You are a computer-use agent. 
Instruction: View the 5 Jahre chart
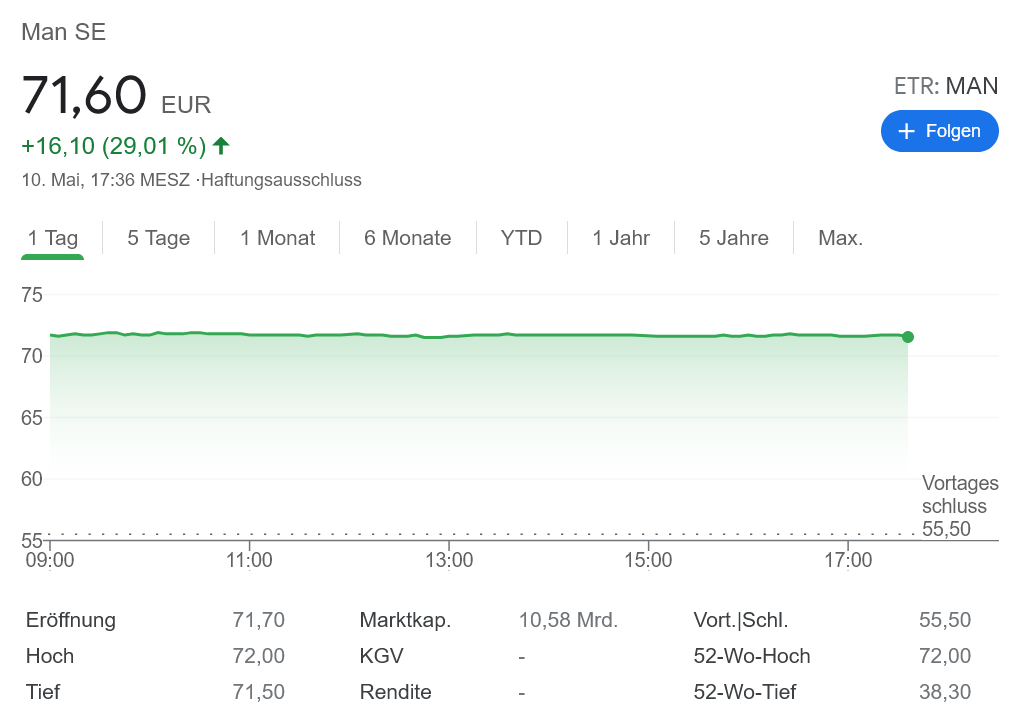(733, 238)
